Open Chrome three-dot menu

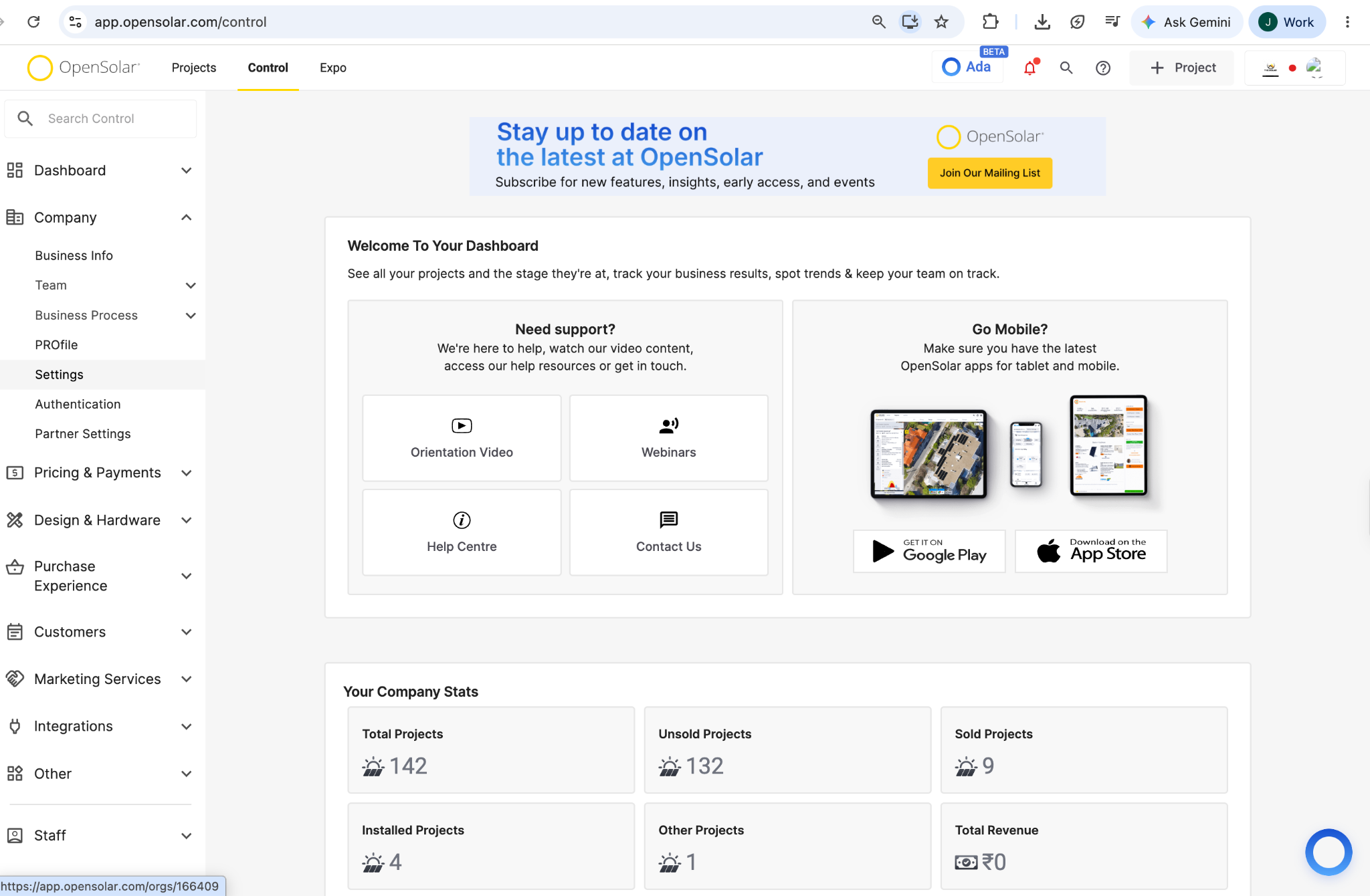pos(1347,22)
